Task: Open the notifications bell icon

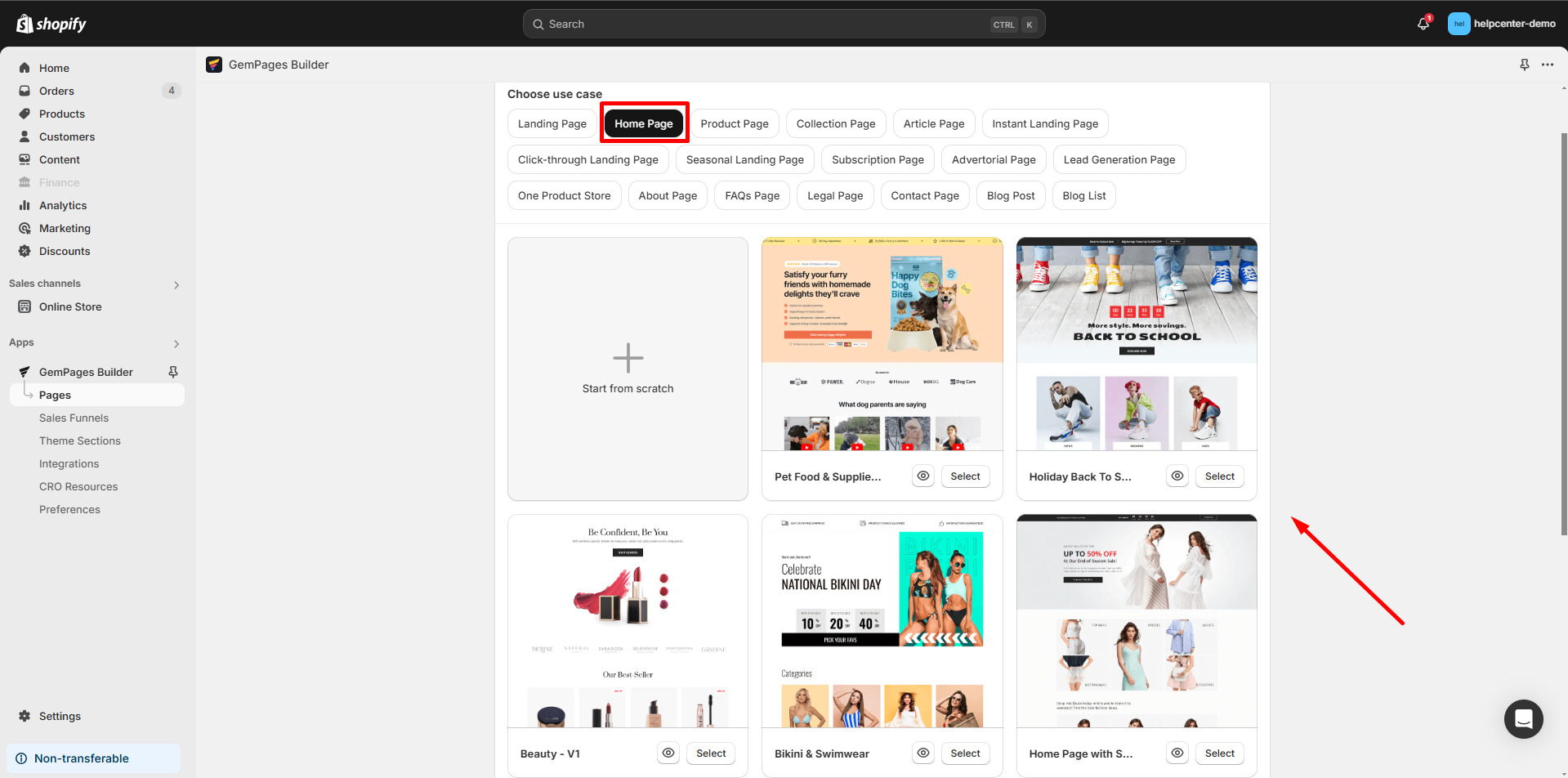Action: tap(1422, 24)
